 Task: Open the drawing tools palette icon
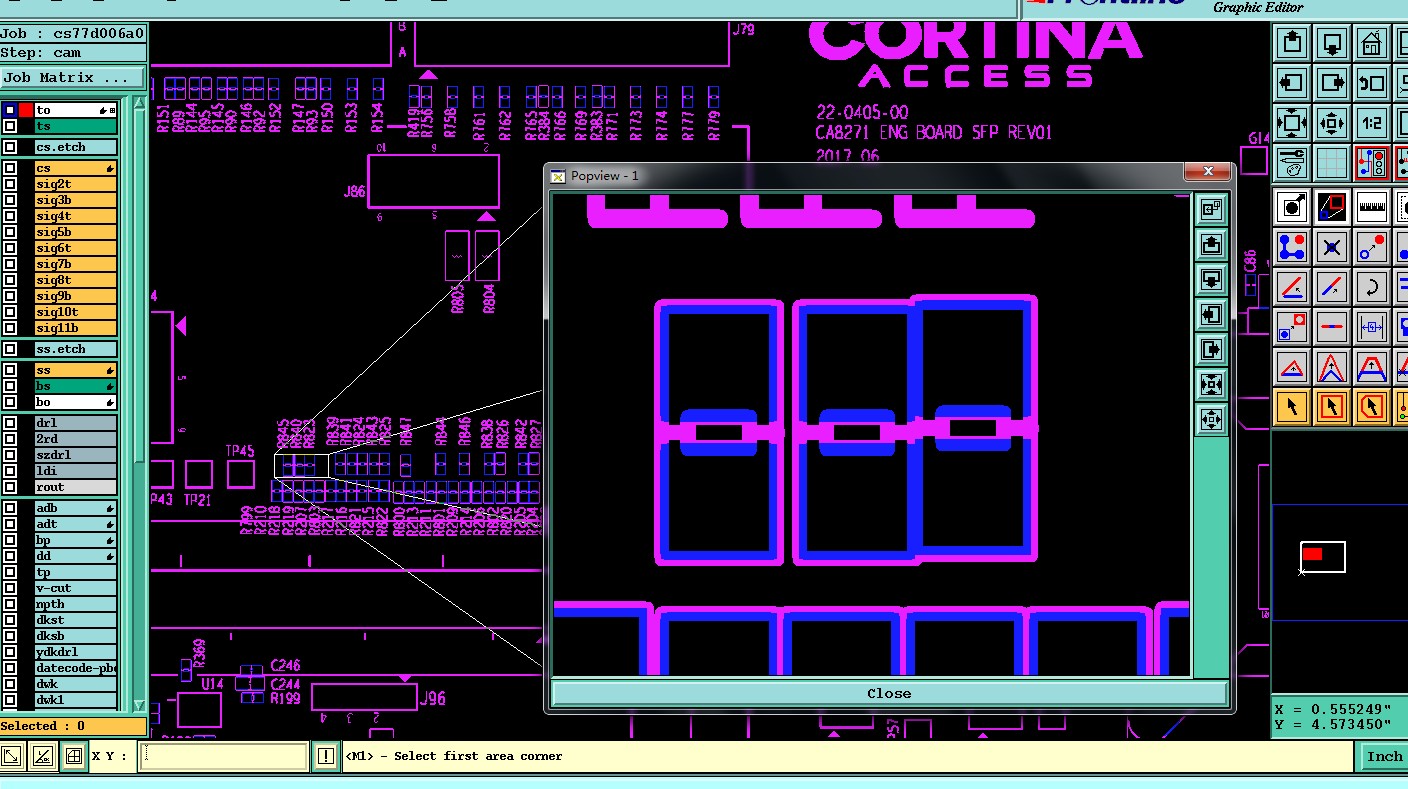coord(1292,163)
